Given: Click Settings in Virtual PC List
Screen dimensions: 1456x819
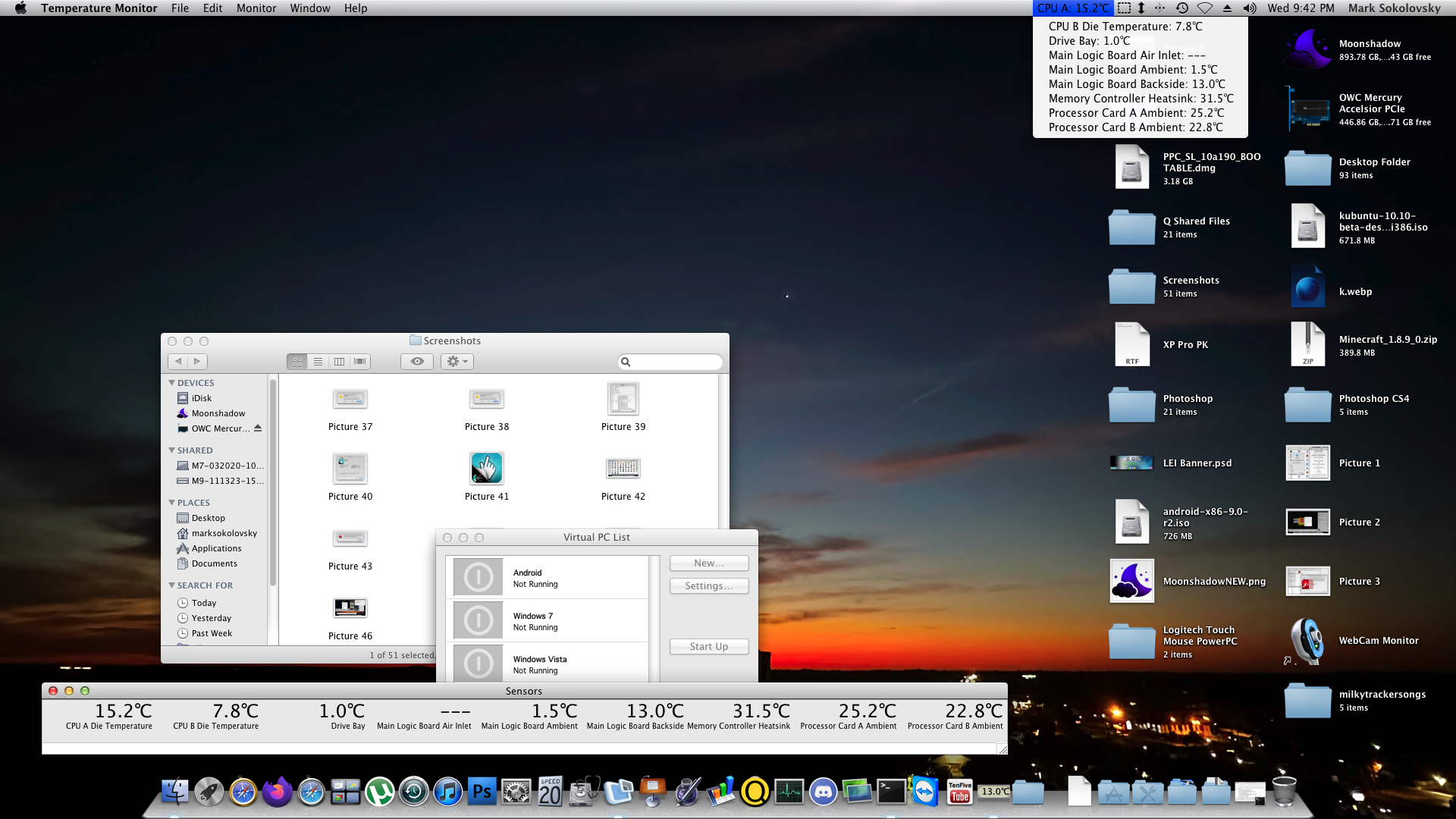Looking at the screenshot, I should pos(708,586).
